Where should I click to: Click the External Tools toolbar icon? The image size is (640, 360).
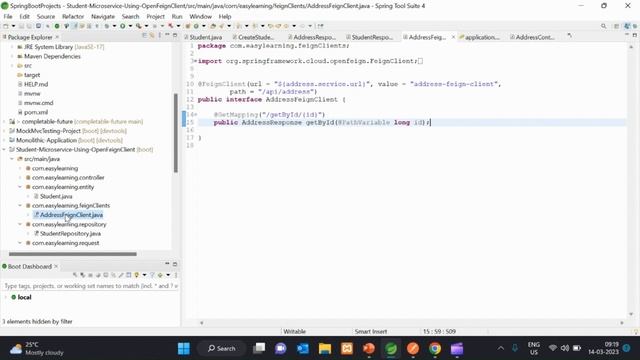pyautogui.click(x=139, y=26)
